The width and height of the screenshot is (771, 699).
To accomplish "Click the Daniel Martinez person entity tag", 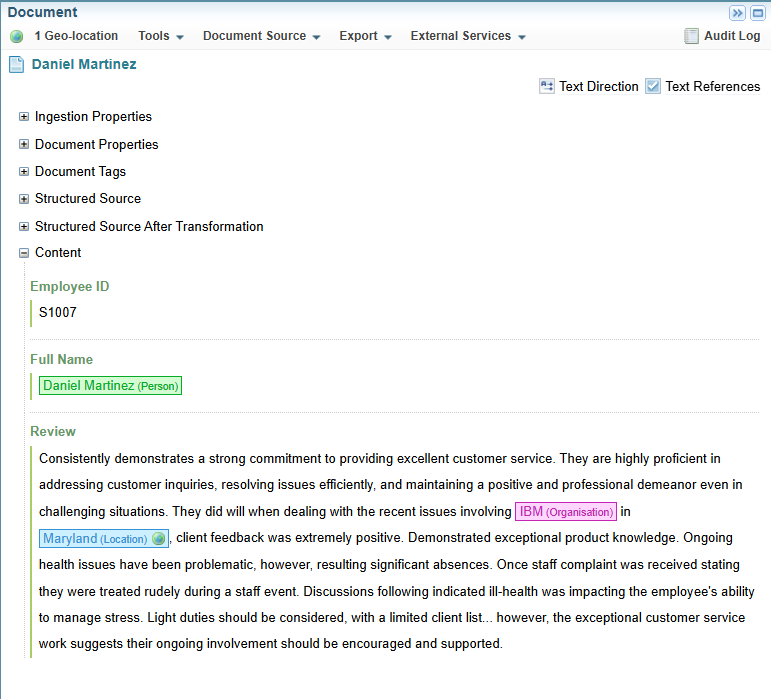I will tap(110, 386).
